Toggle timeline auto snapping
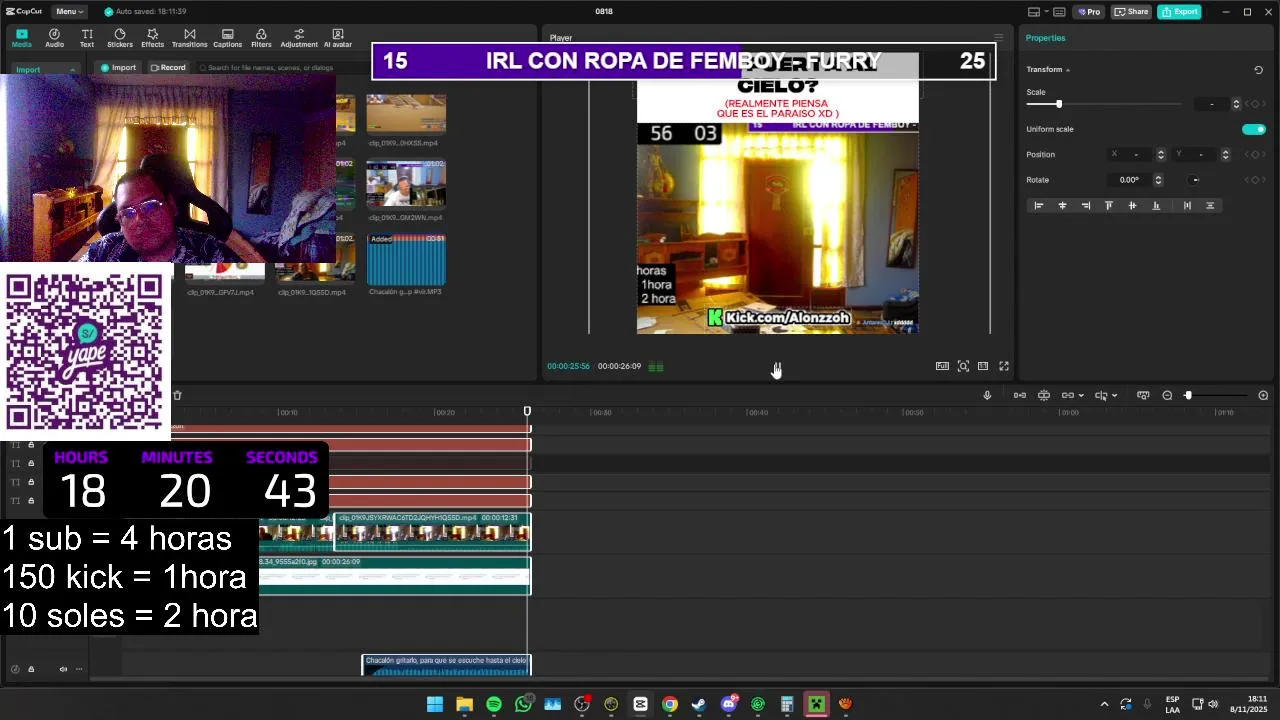1280x720 pixels. click(1043, 395)
